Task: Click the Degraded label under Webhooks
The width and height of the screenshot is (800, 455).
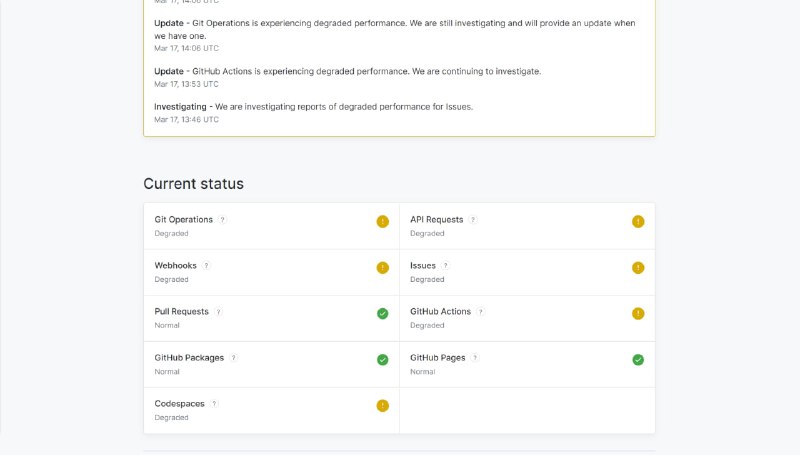Action: tap(171, 280)
